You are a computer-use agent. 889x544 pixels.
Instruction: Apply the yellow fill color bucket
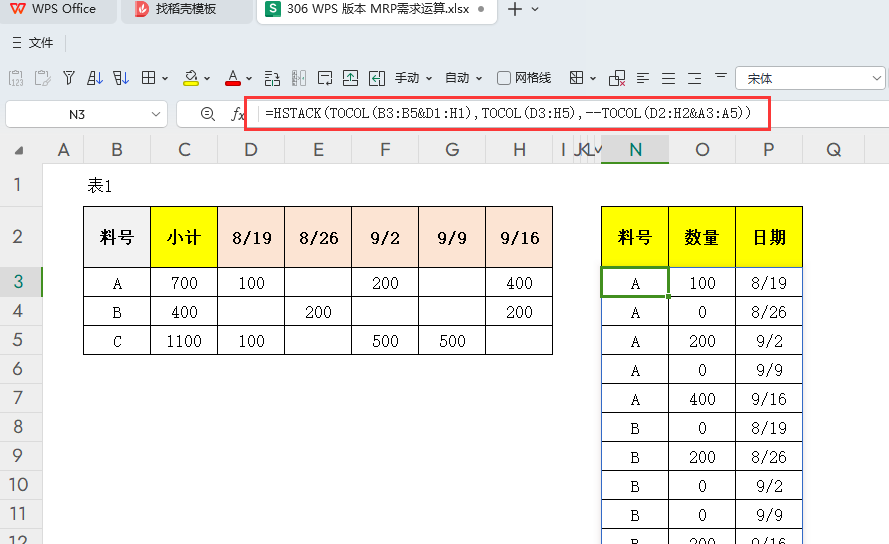click(x=191, y=78)
